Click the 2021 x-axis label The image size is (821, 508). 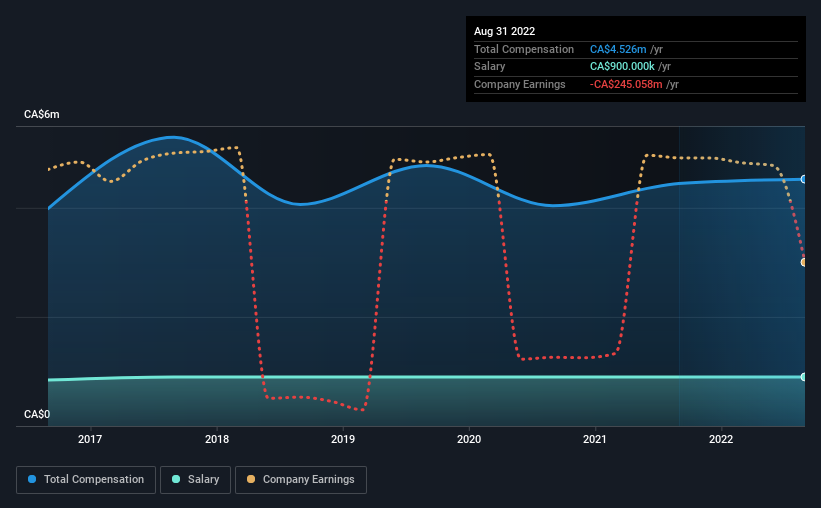tap(595, 439)
